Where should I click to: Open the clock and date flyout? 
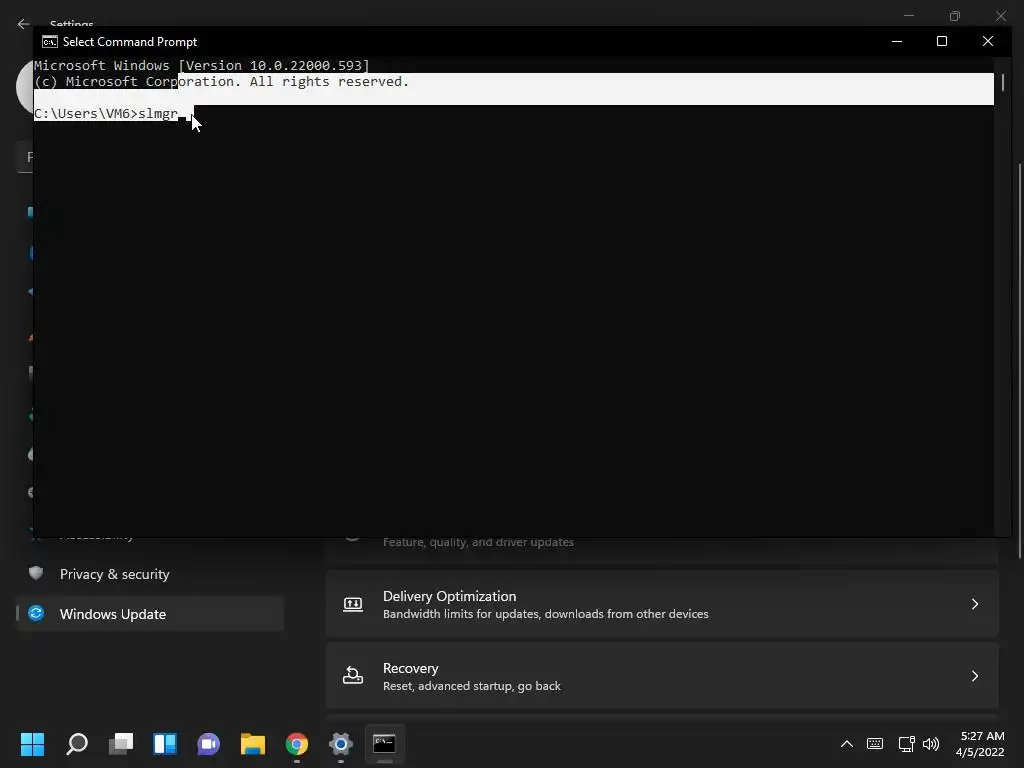(980, 744)
